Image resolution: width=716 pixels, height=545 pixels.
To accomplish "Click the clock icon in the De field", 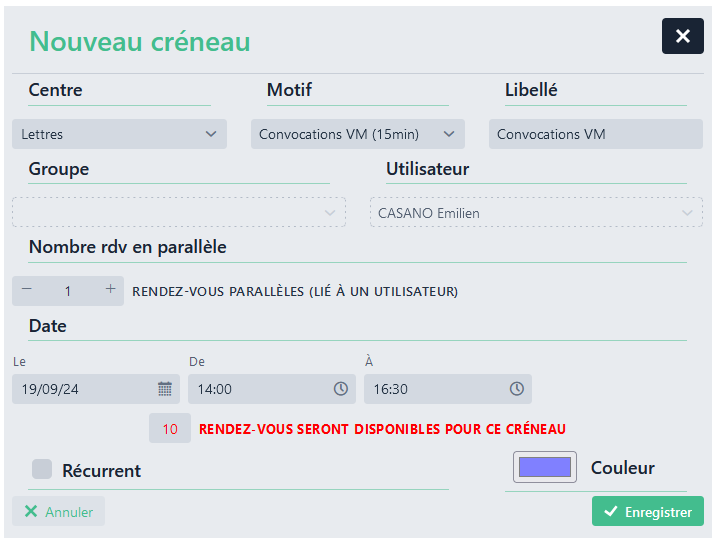I will pyautogui.click(x=341, y=389).
